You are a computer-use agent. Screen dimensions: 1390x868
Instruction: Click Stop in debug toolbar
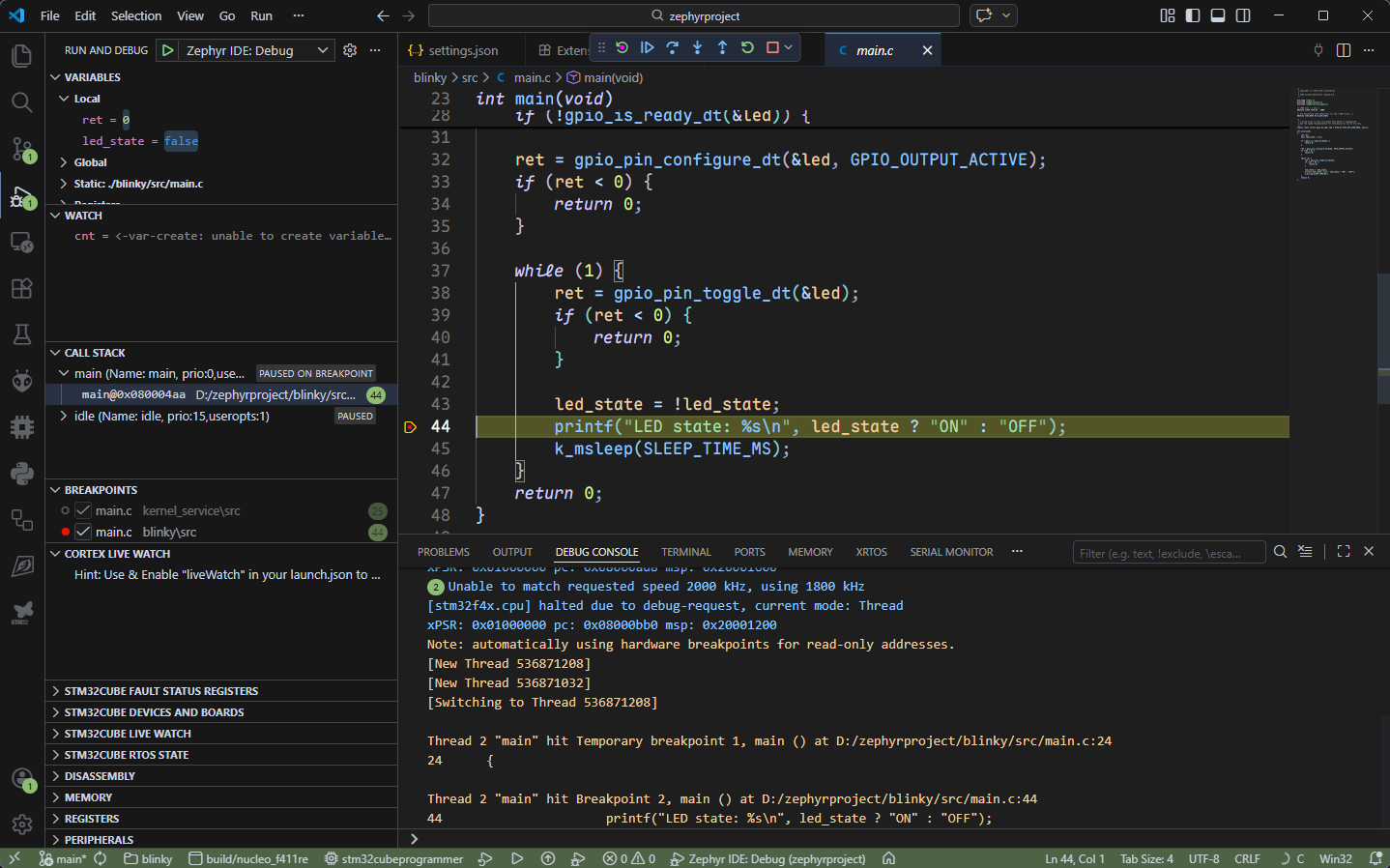tap(772, 47)
